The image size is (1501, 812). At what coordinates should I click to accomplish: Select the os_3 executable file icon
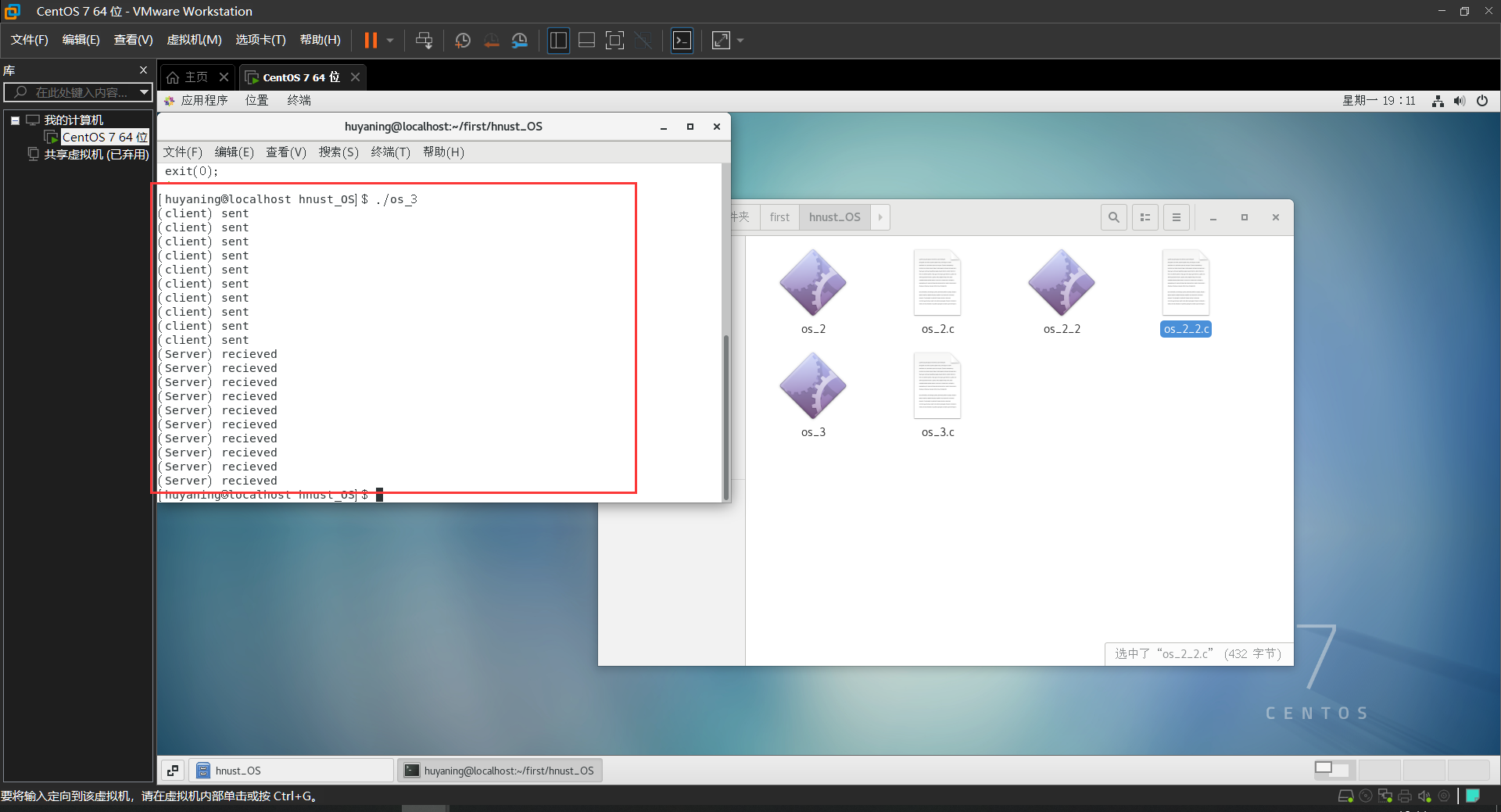point(813,386)
